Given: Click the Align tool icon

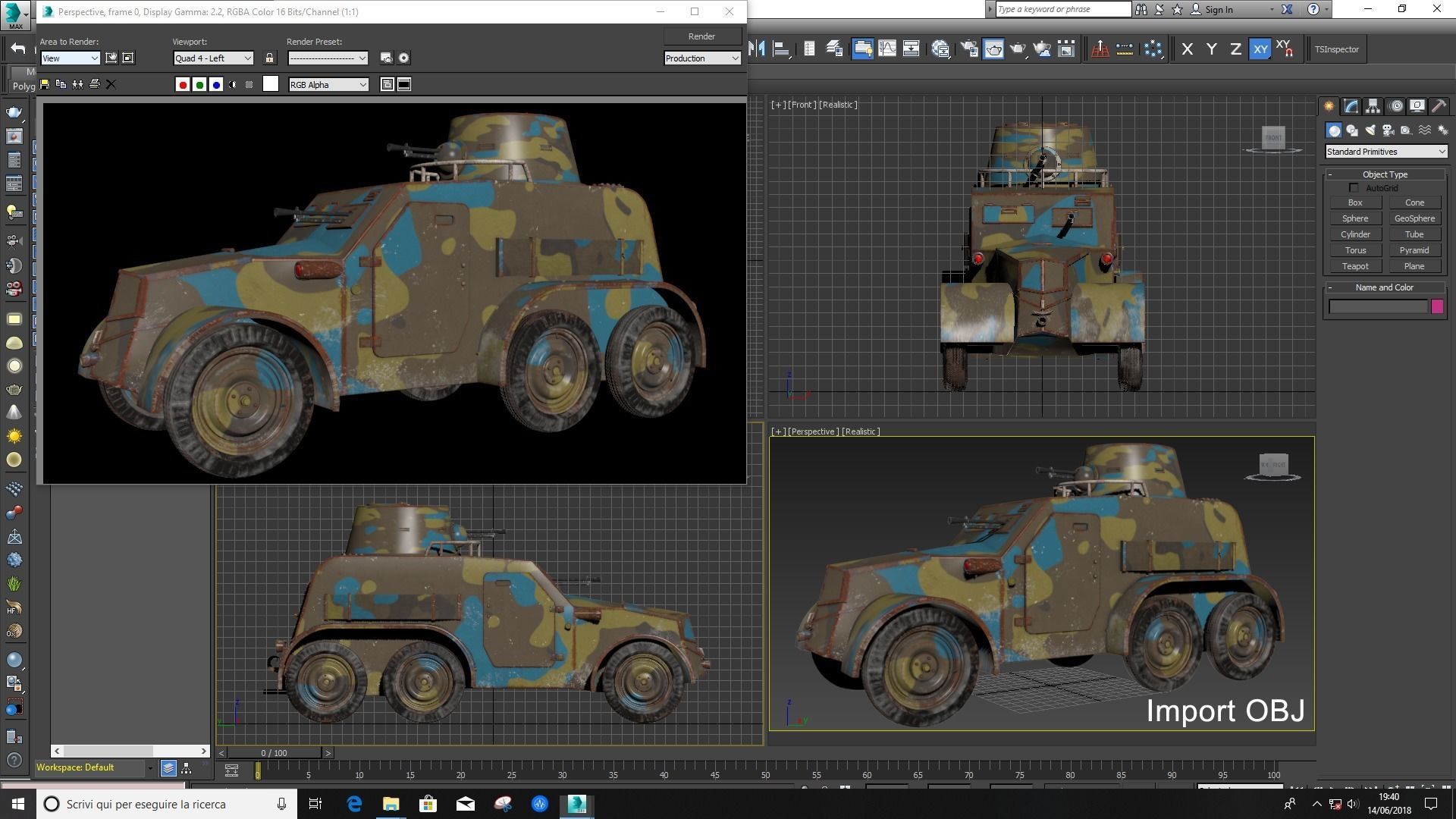Looking at the screenshot, I should click(781, 49).
